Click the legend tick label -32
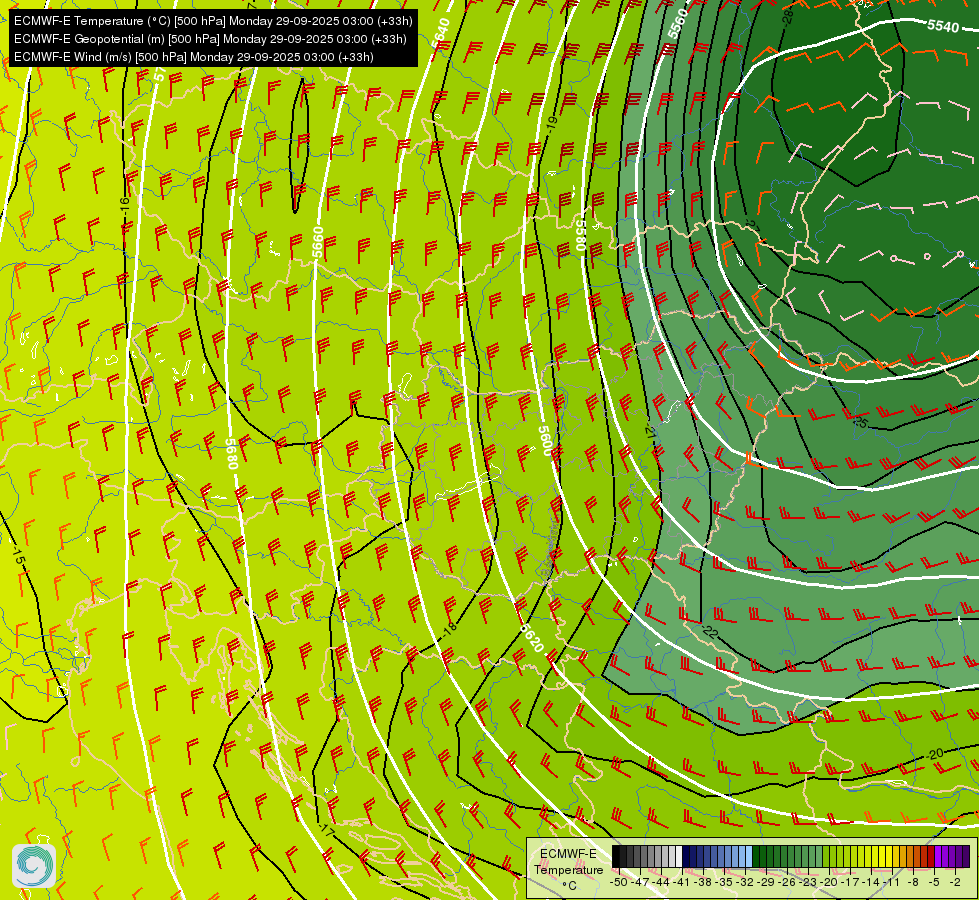This screenshot has width=979, height=900. [x=745, y=882]
